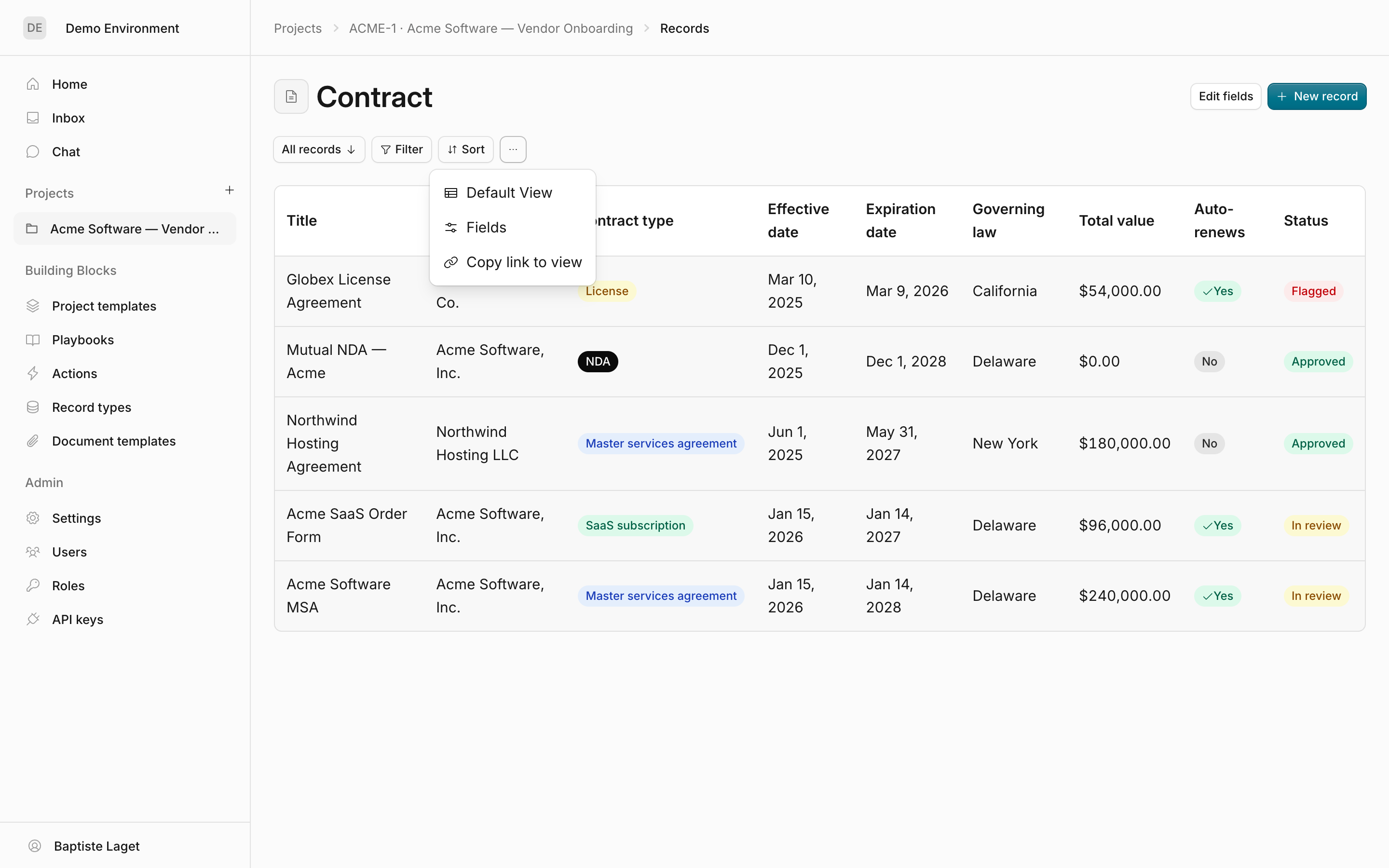Screen dimensions: 1389x868
Task: Open the Sort options
Action: pyautogui.click(x=465, y=149)
